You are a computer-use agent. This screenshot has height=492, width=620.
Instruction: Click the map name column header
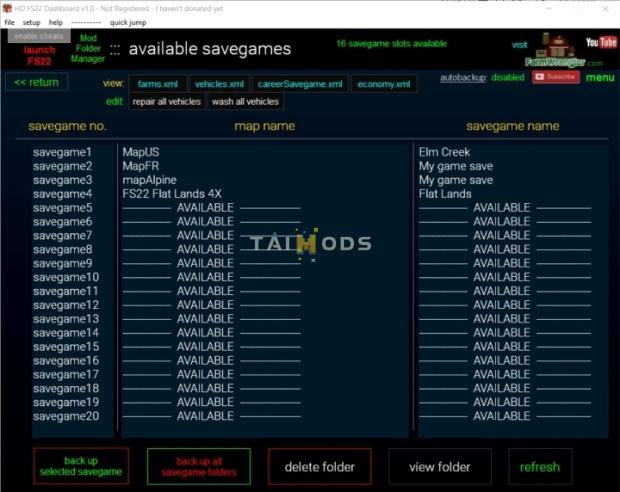(x=265, y=126)
